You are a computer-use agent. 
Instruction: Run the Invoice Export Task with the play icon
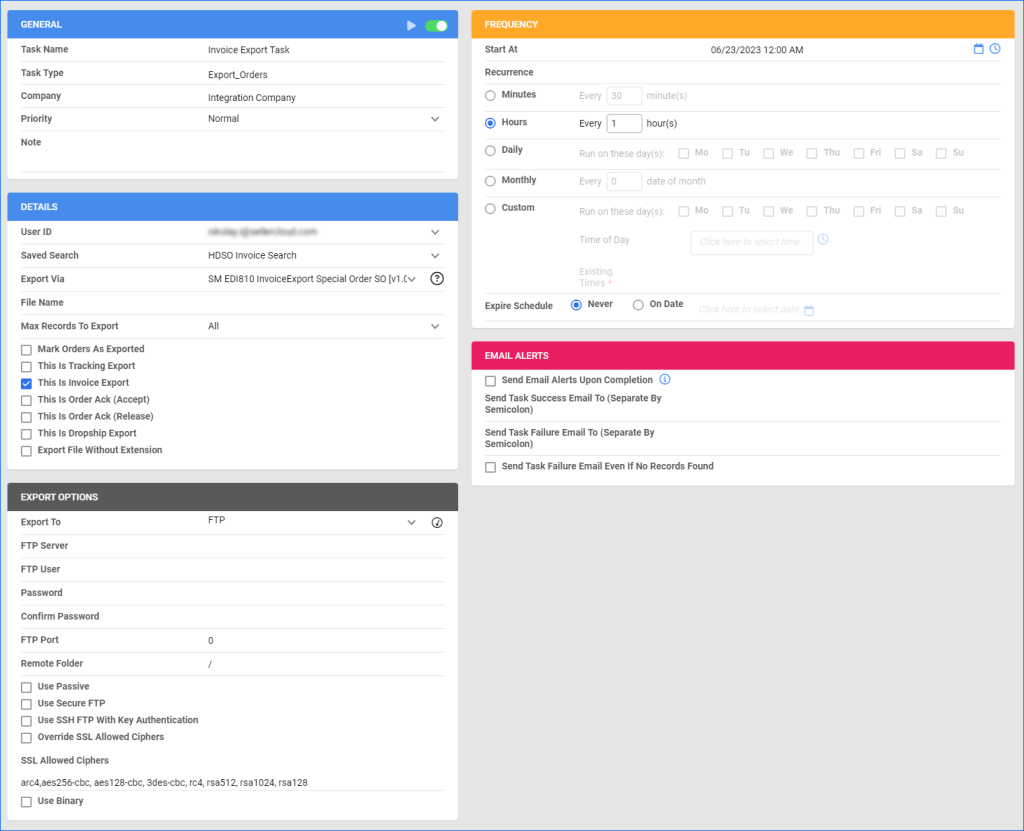[411, 24]
